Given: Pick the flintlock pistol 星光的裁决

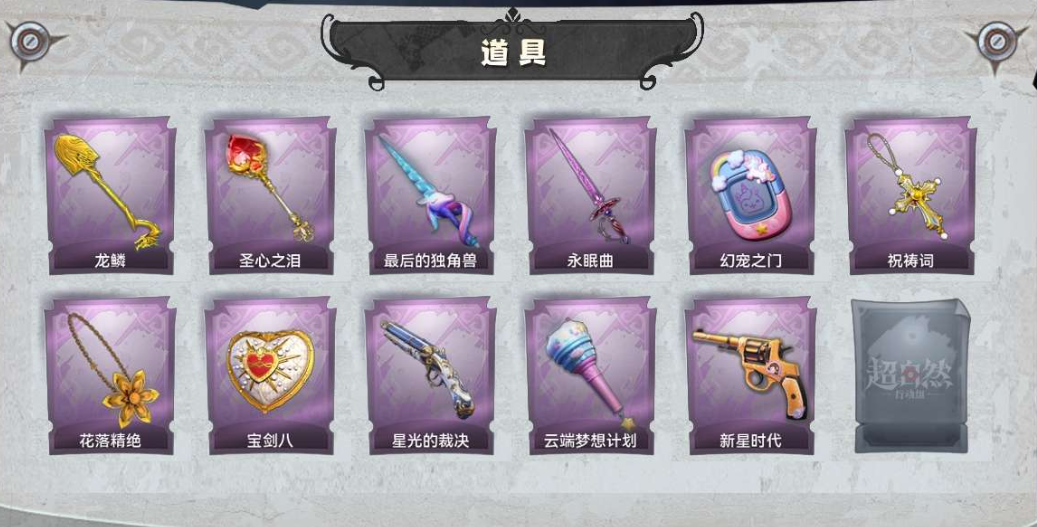Looking at the screenshot, I should click(x=431, y=376).
